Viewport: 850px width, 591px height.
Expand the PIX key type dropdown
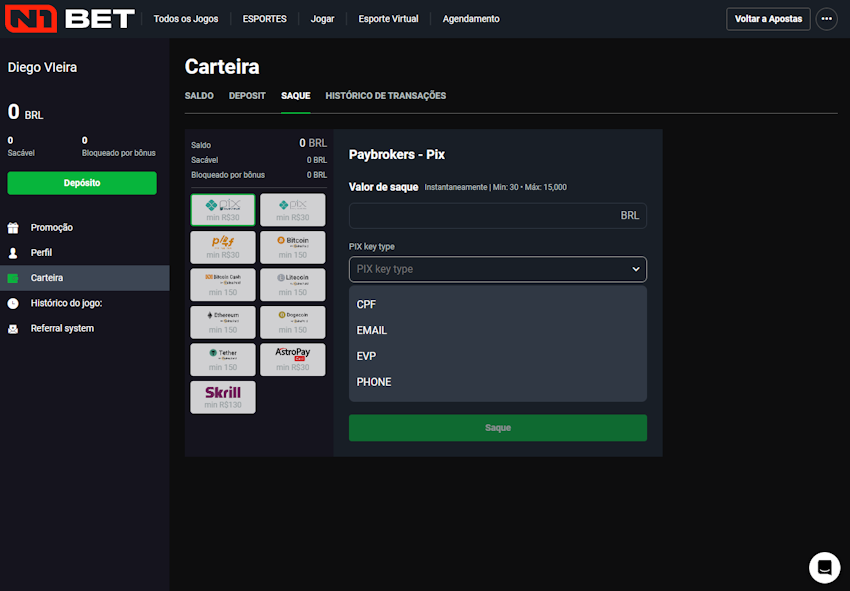pyautogui.click(x=497, y=269)
